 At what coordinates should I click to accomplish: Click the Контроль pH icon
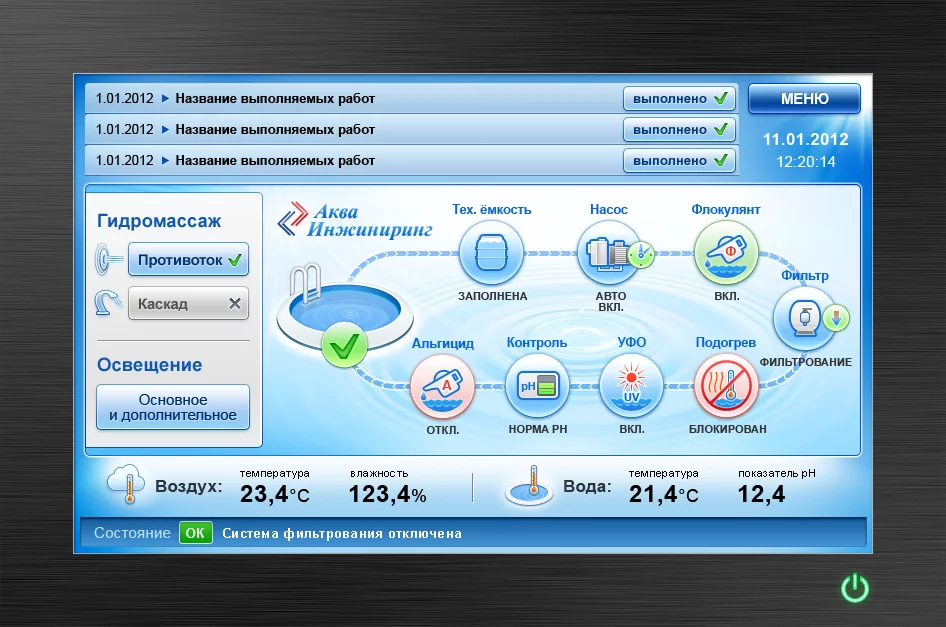point(537,386)
